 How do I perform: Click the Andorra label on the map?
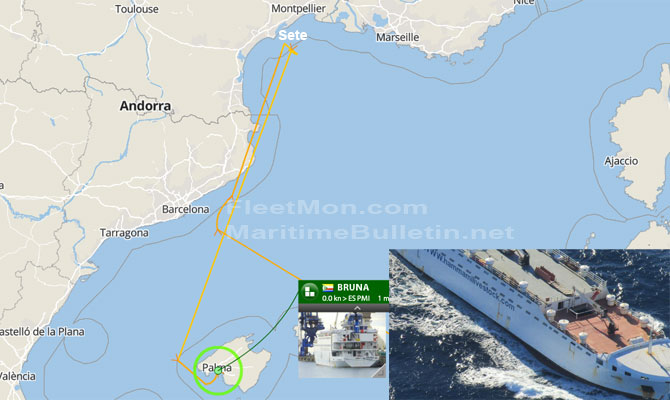[145, 106]
